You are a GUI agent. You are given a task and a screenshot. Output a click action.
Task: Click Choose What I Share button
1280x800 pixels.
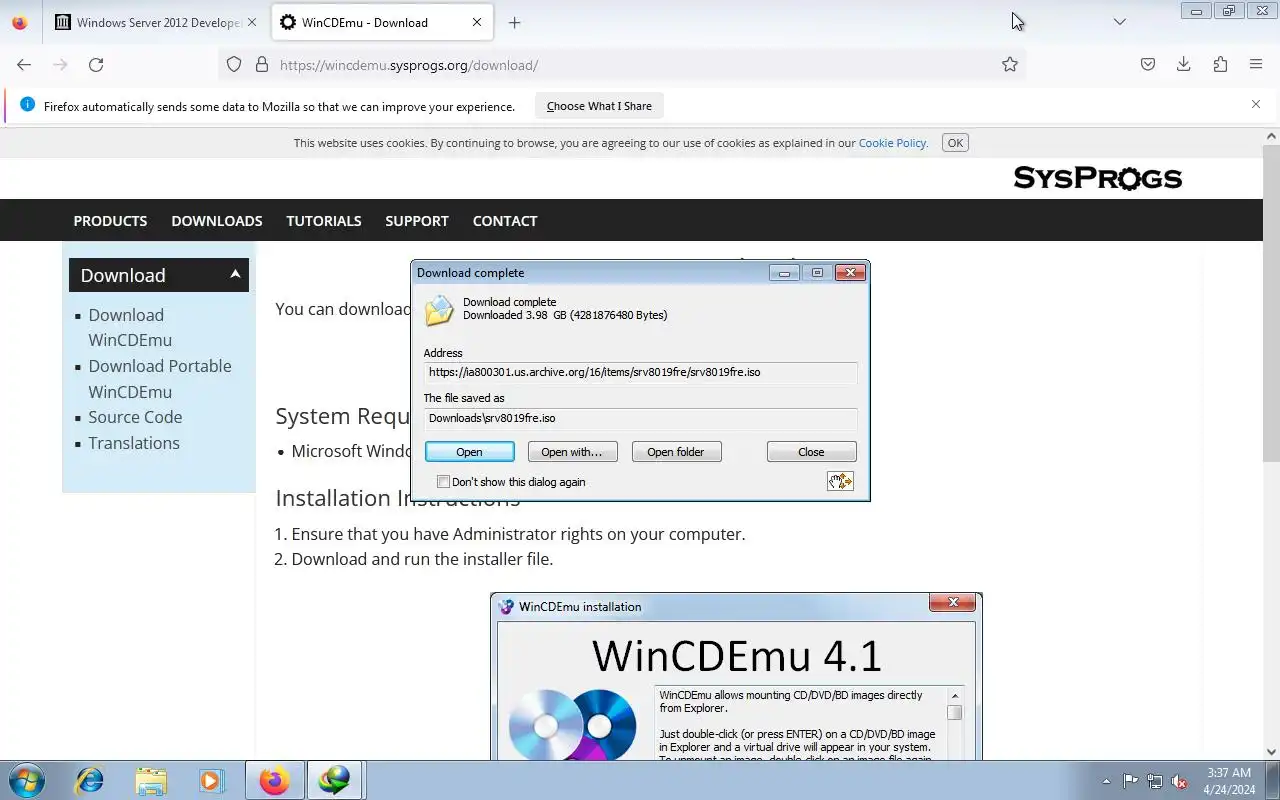pyautogui.click(x=599, y=106)
